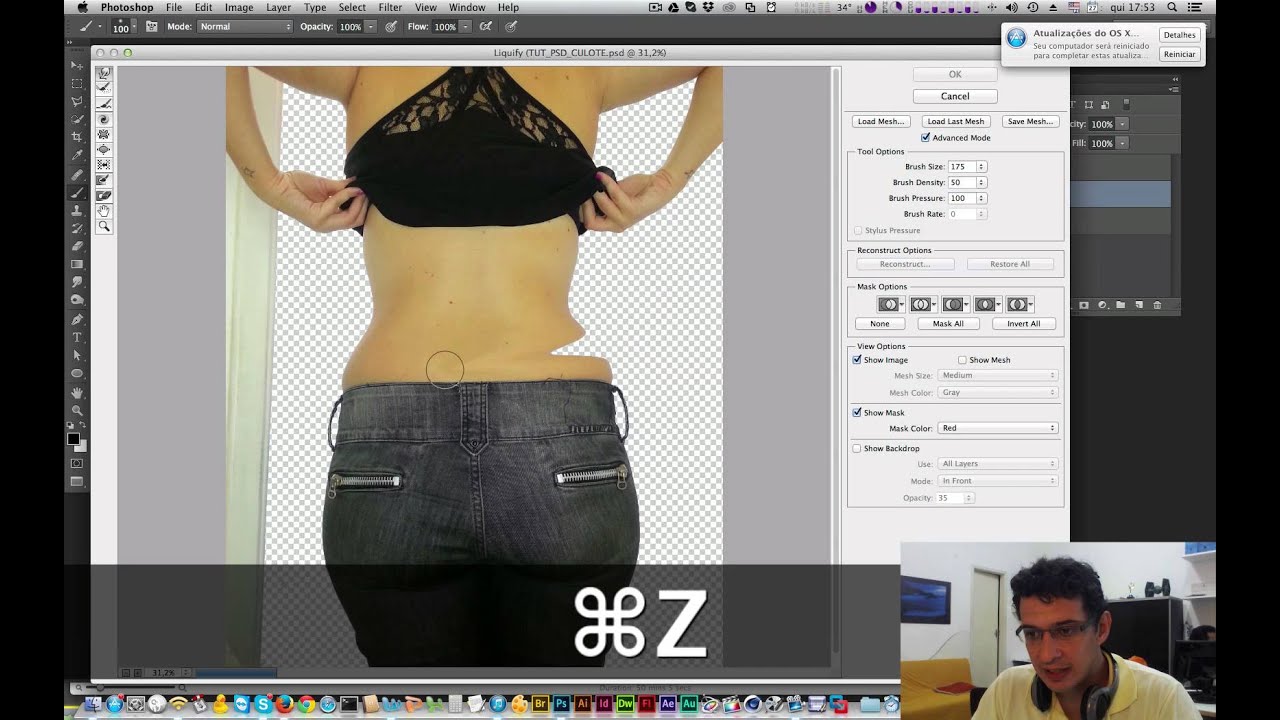The height and width of the screenshot is (720, 1280).
Task: Select the Eyedropper tool
Action: (x=77, y=155)
